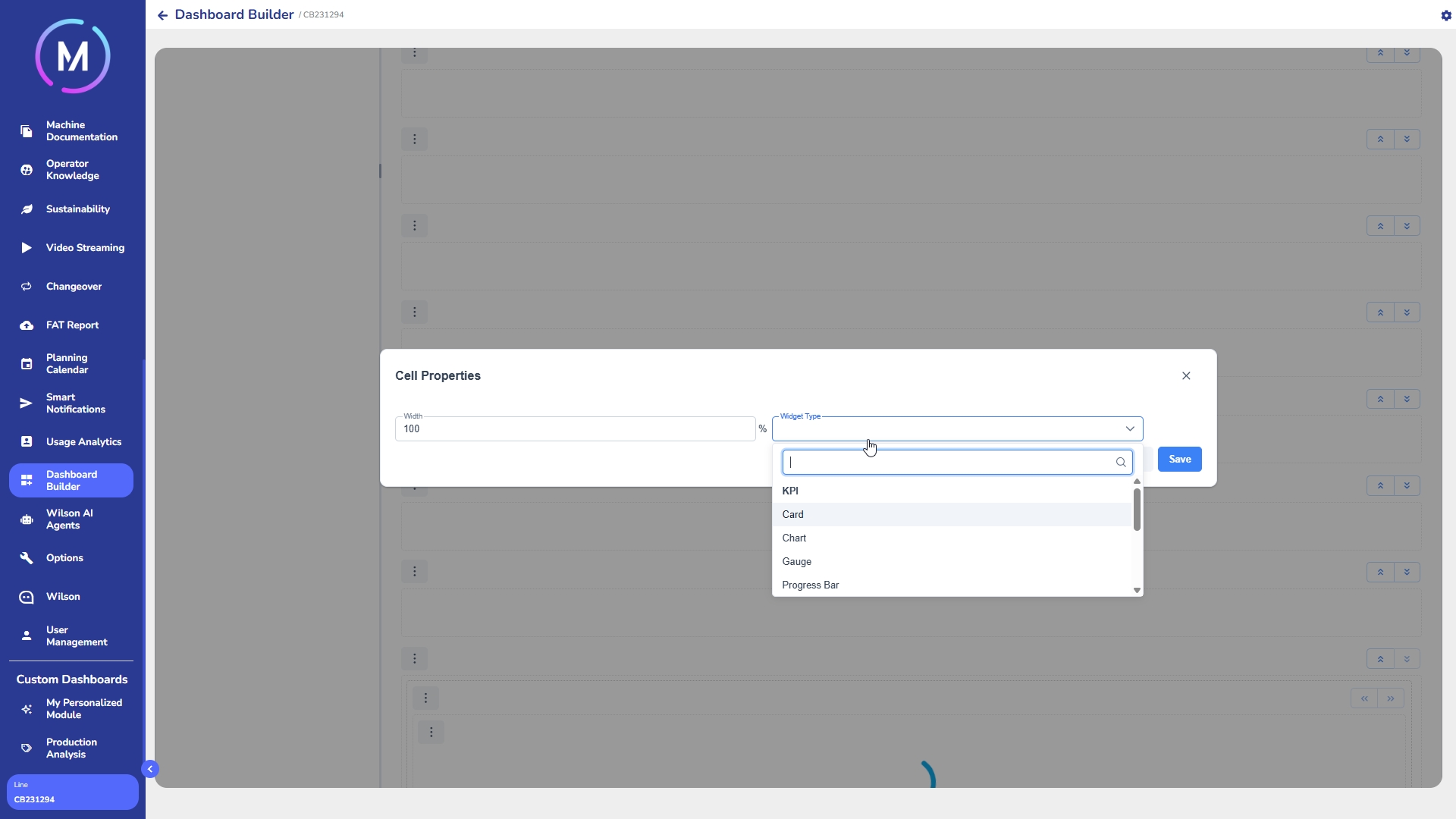Click the FAT Report cloud icon
This screenshot has width=1456, height=819.
pyautogui.click(x=27, y=325)
